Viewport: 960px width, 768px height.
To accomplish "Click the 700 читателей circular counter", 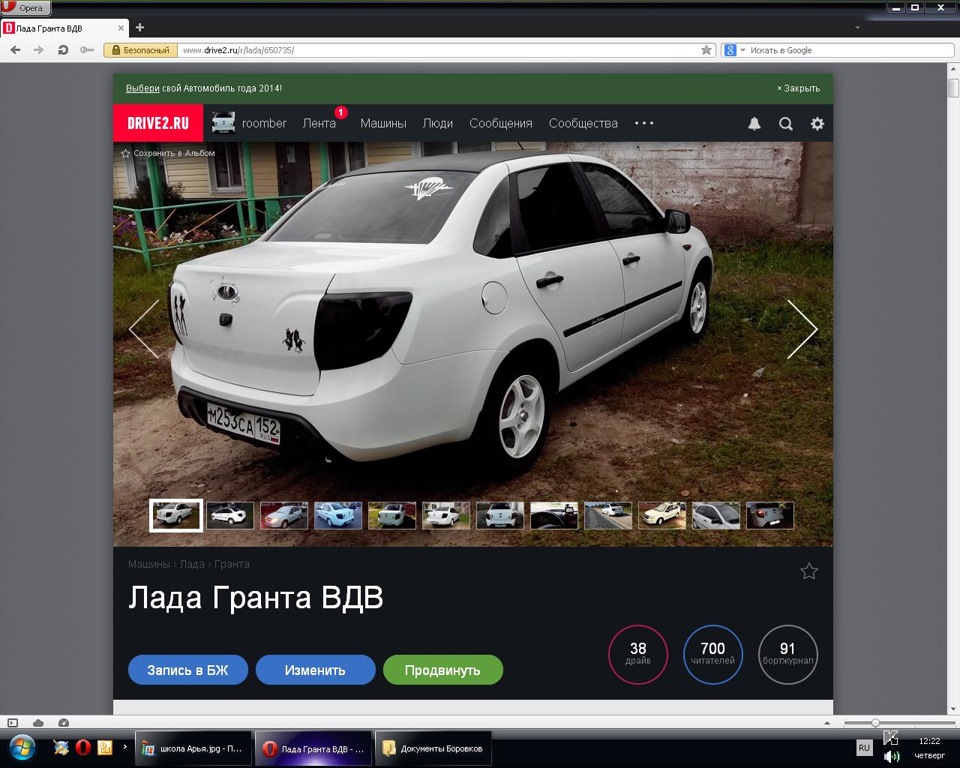I will pos(713,654).
